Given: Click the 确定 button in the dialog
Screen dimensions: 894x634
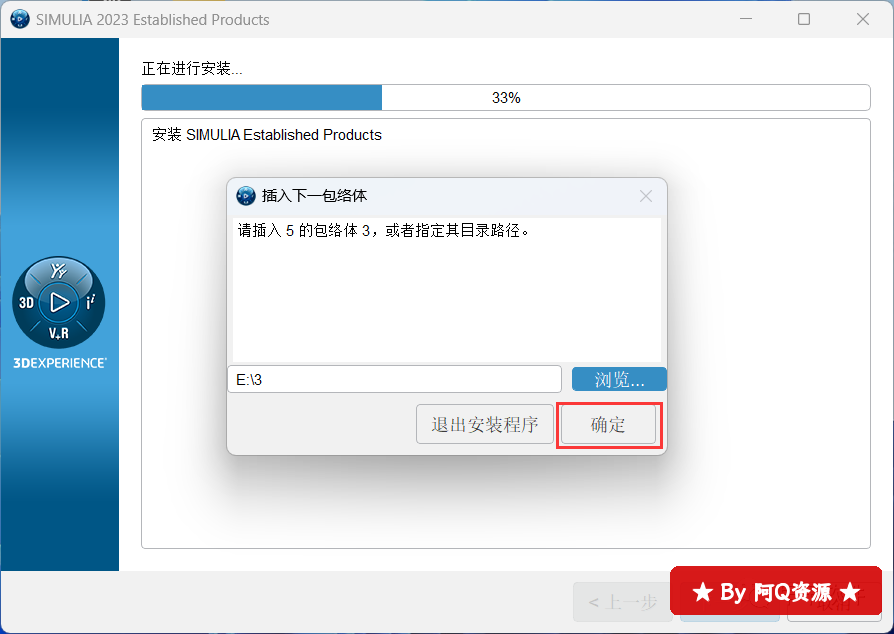Looking at the screenshot, I should click(x=608, y=424).
